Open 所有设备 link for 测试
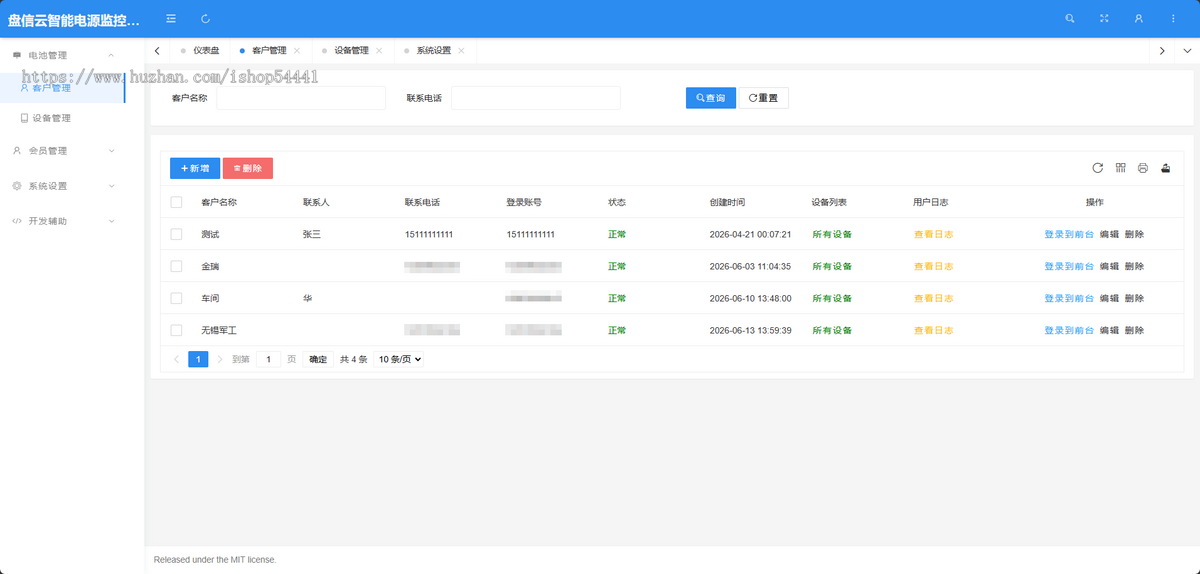The width and height of the screenshot is (1200, 574). coord(832,234)
